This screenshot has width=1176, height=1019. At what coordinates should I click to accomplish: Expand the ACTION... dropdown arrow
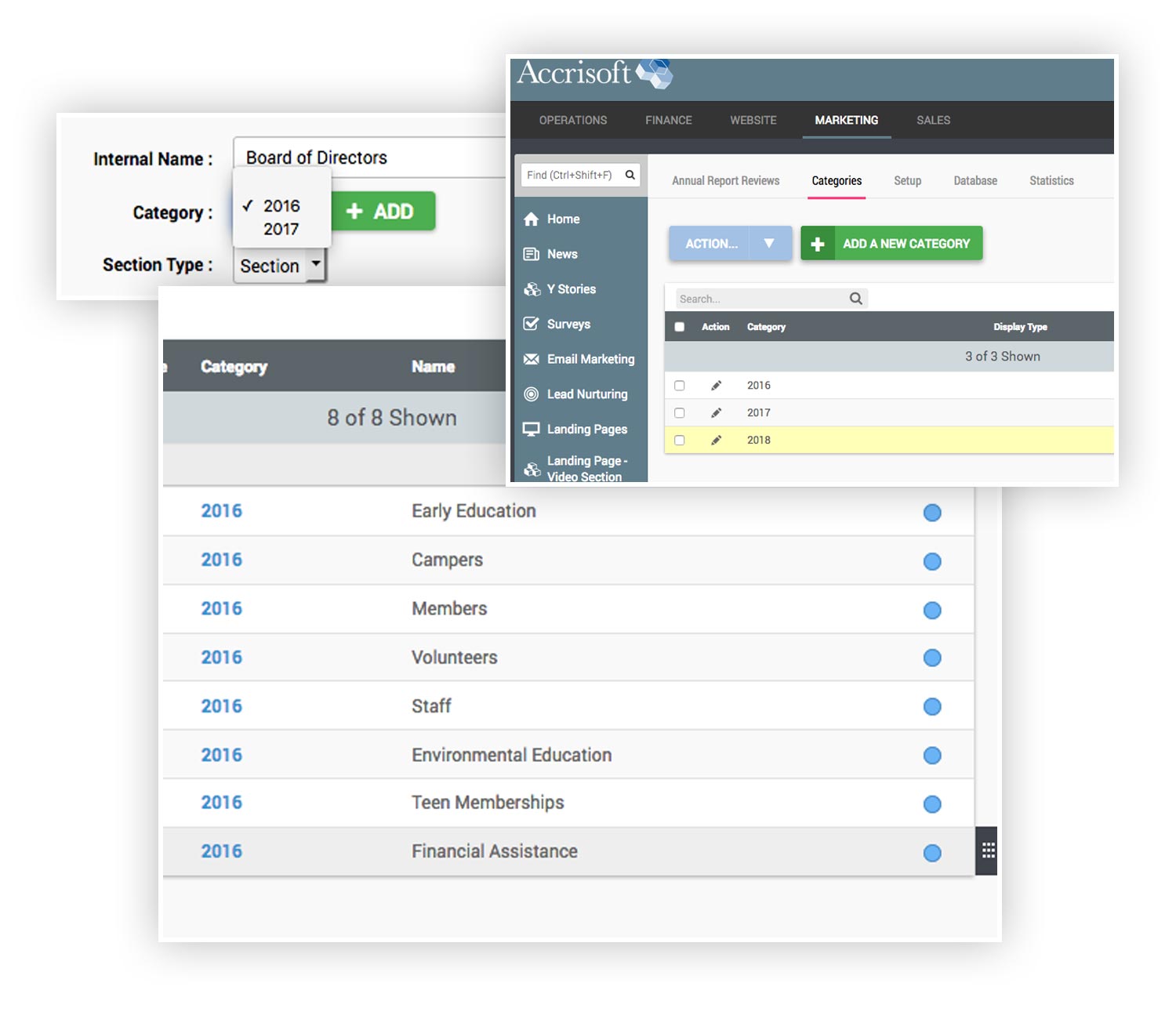tap(769, 244)
